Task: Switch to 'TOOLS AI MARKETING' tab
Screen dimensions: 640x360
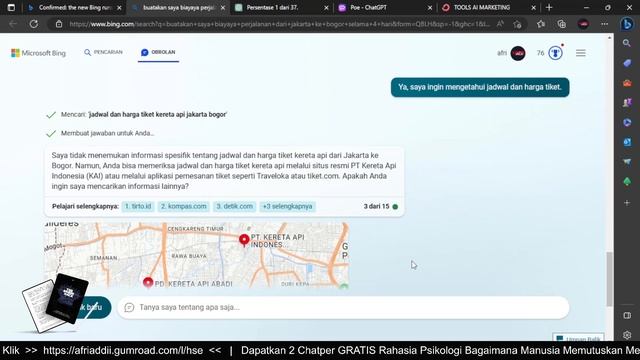Action: pos(489,7)
